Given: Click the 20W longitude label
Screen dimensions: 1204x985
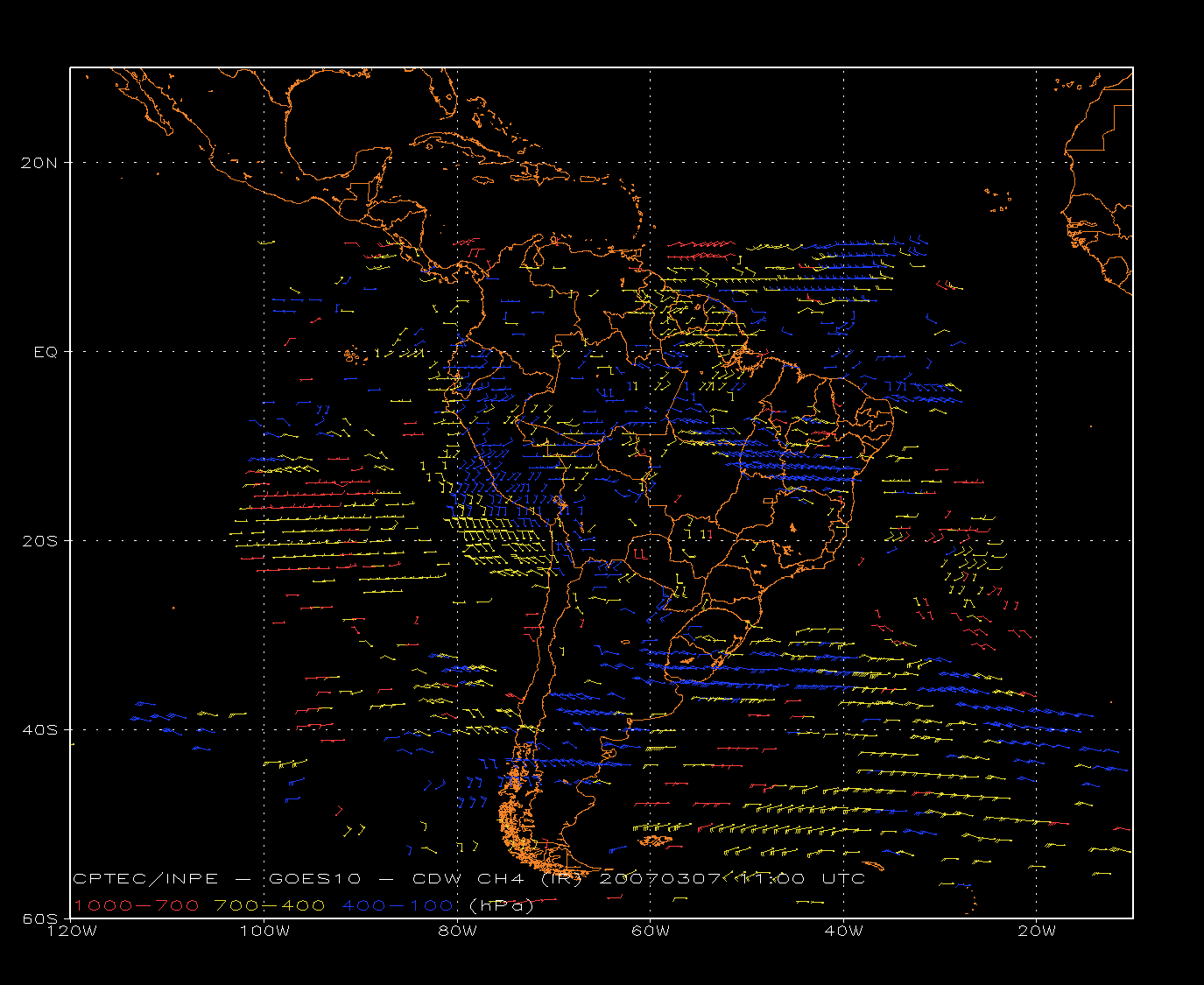Looking at the screenshot, I should point(1037,932).
